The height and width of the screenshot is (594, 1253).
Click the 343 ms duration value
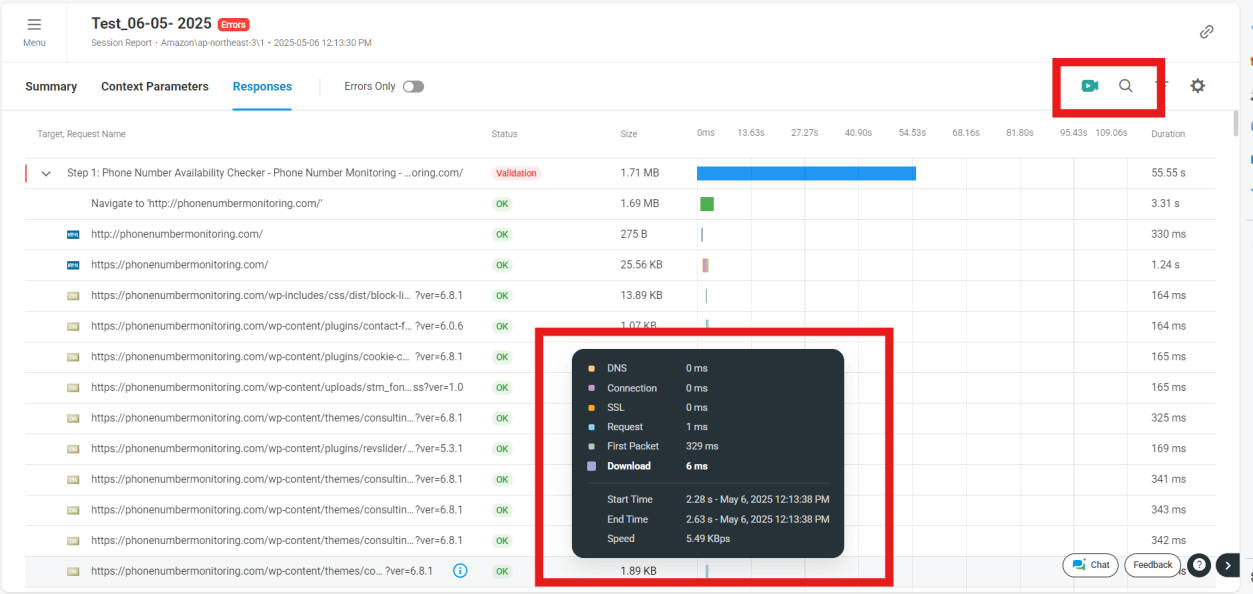(1169, 510)
